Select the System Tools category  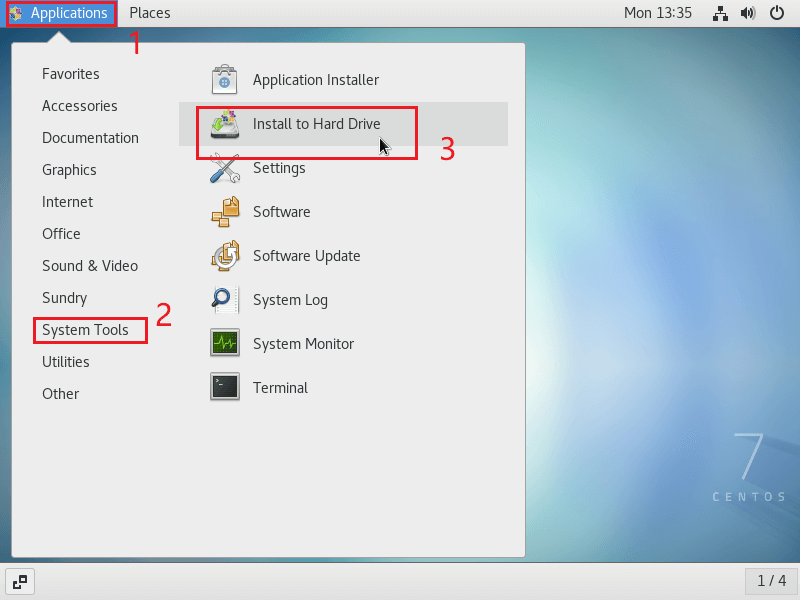coord(85,330)
